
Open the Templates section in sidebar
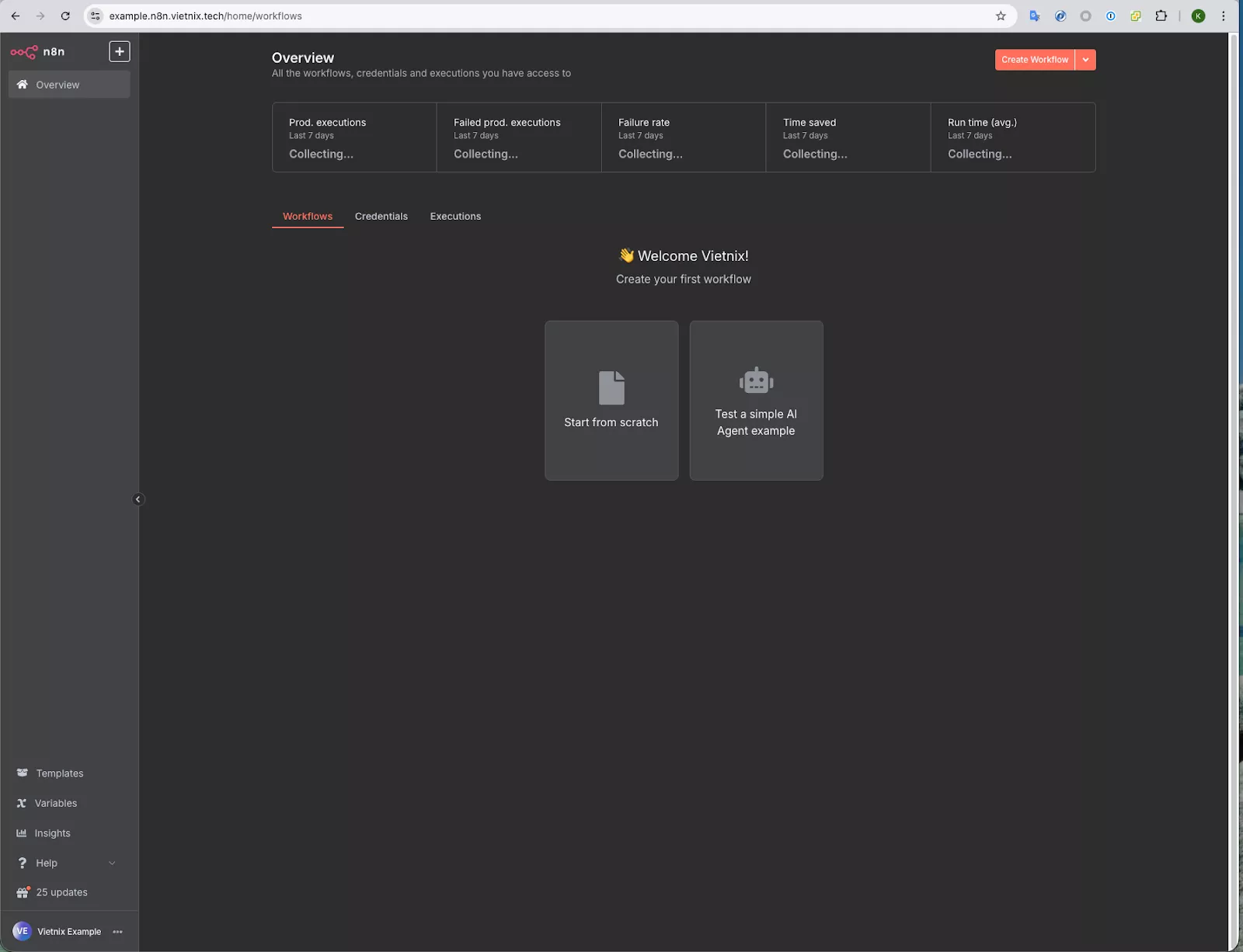click(58, 773)
